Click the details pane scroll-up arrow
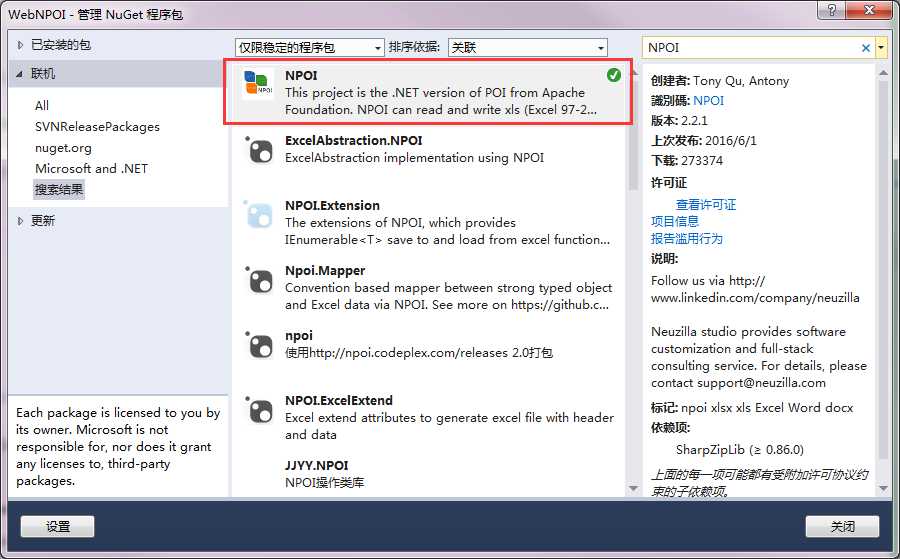This screenshot has width=900, height=559. [883, 73]
